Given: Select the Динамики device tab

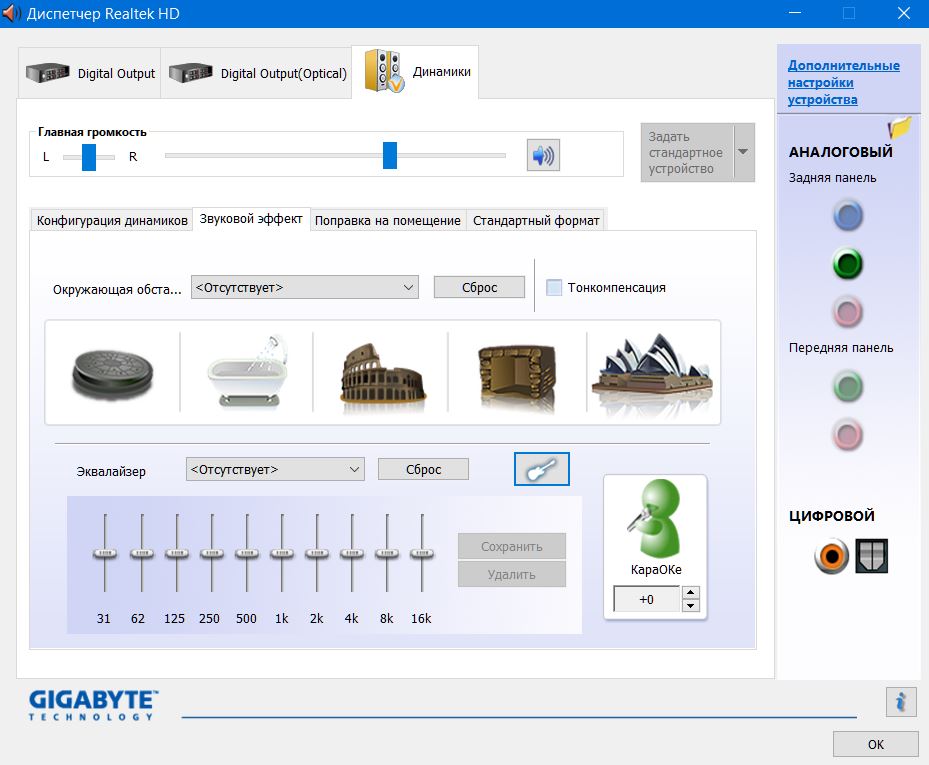Looking at the screenshot, I should click(x=415, y=72).
